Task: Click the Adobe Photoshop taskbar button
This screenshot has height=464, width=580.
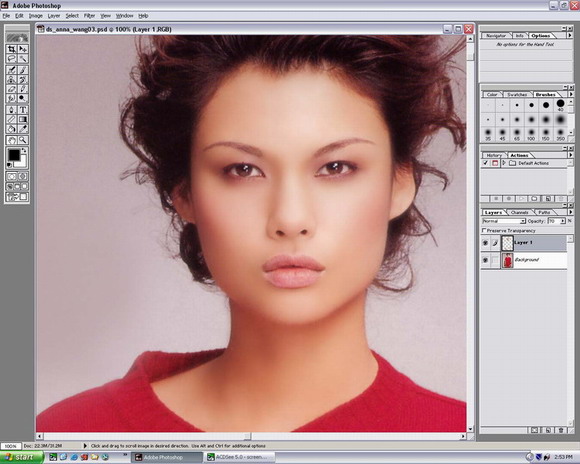Action: click(x=167, y=457)
